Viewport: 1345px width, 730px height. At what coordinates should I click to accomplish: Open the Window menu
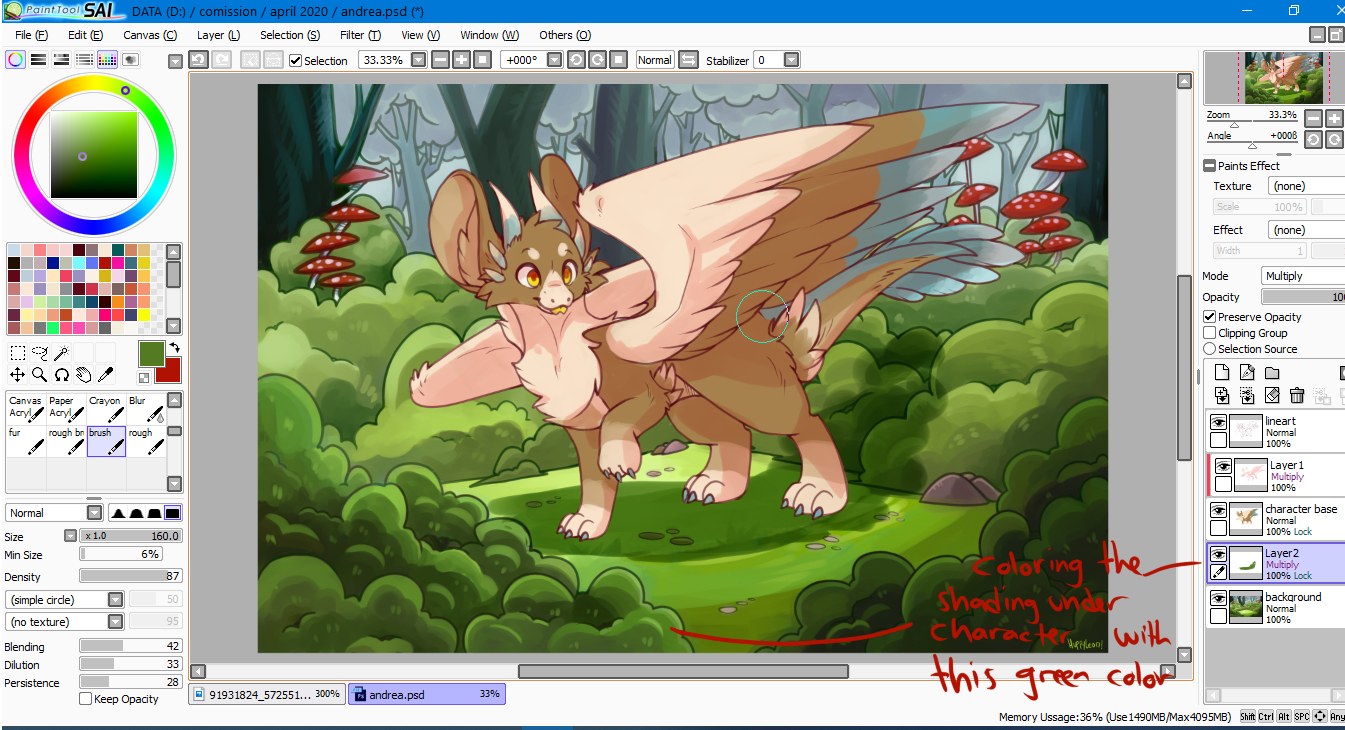point(489,35)
